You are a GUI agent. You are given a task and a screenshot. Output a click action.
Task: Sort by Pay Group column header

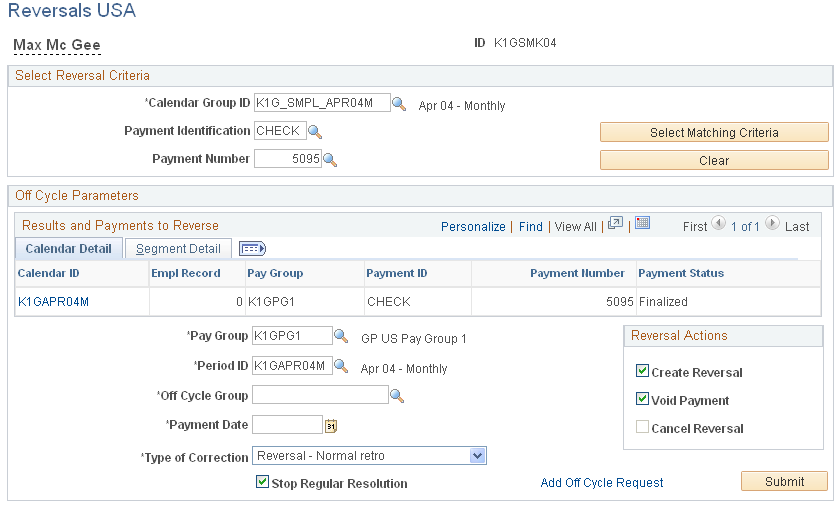pyautogui.click(x=275, y=273)
